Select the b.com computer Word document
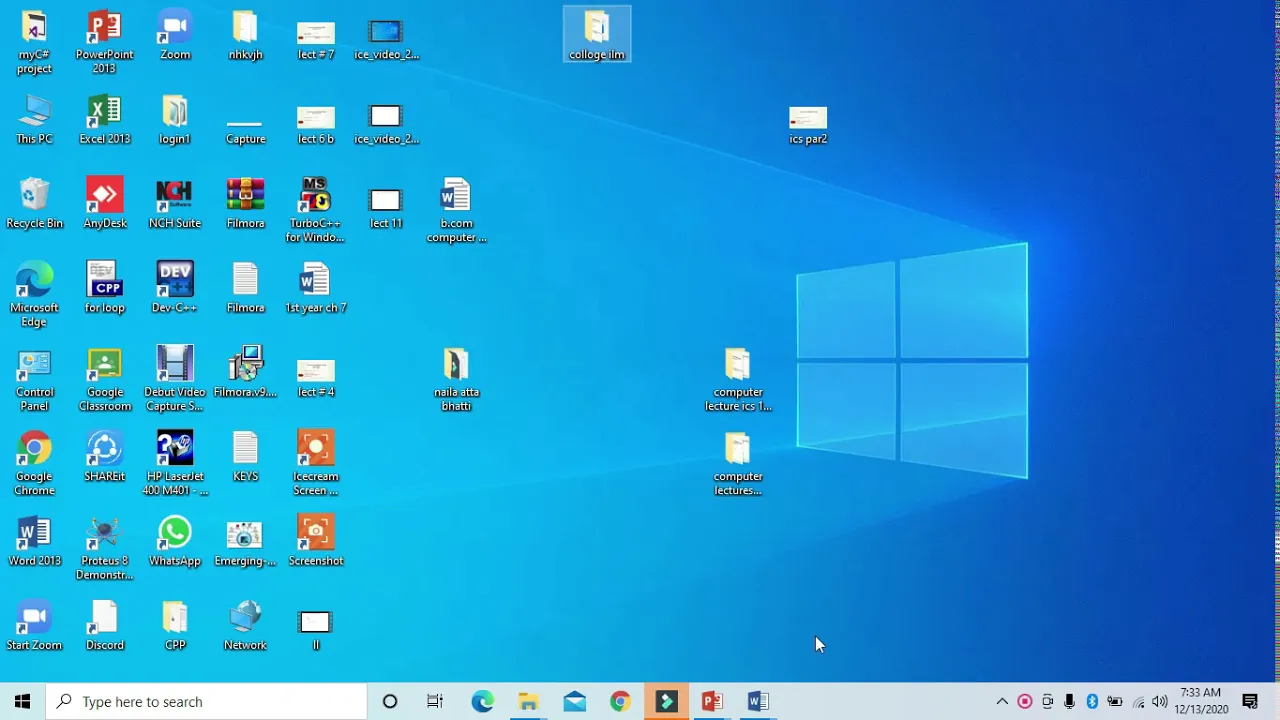1280x720 pixels. (456, 211)
